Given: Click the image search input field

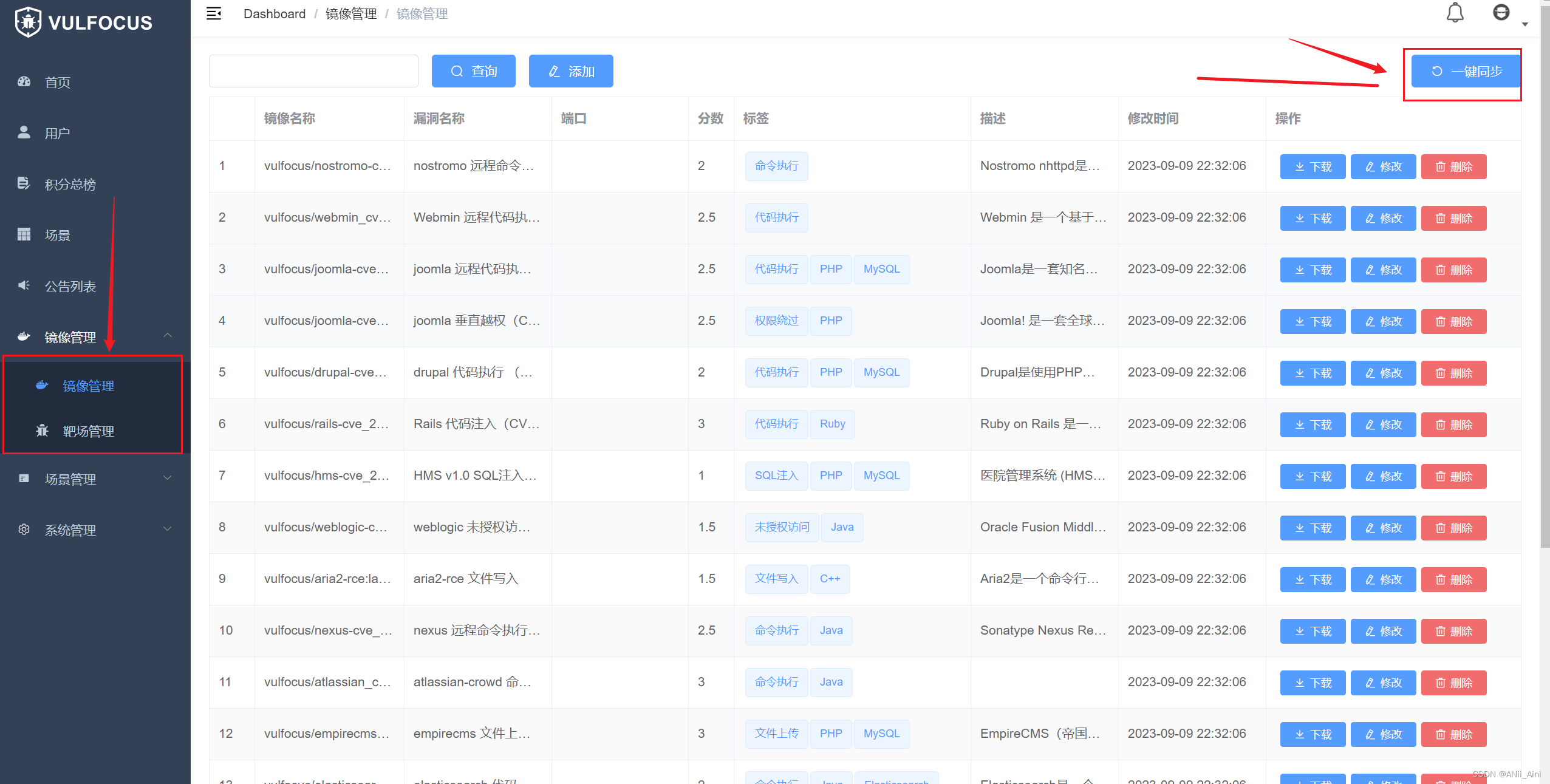Looking at the screenshot, I should 313,72.
